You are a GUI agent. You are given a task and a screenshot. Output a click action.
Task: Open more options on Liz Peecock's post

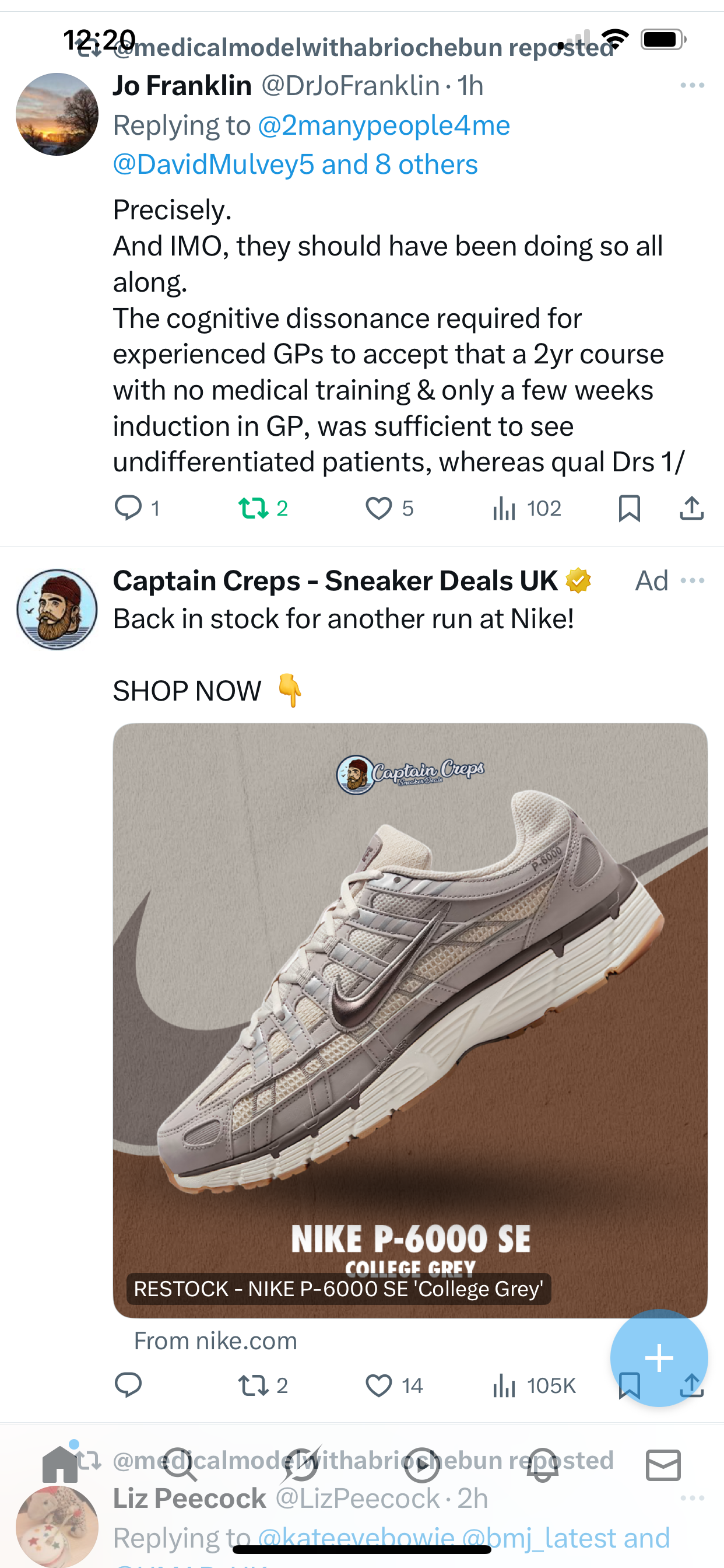pos(693,1498)
